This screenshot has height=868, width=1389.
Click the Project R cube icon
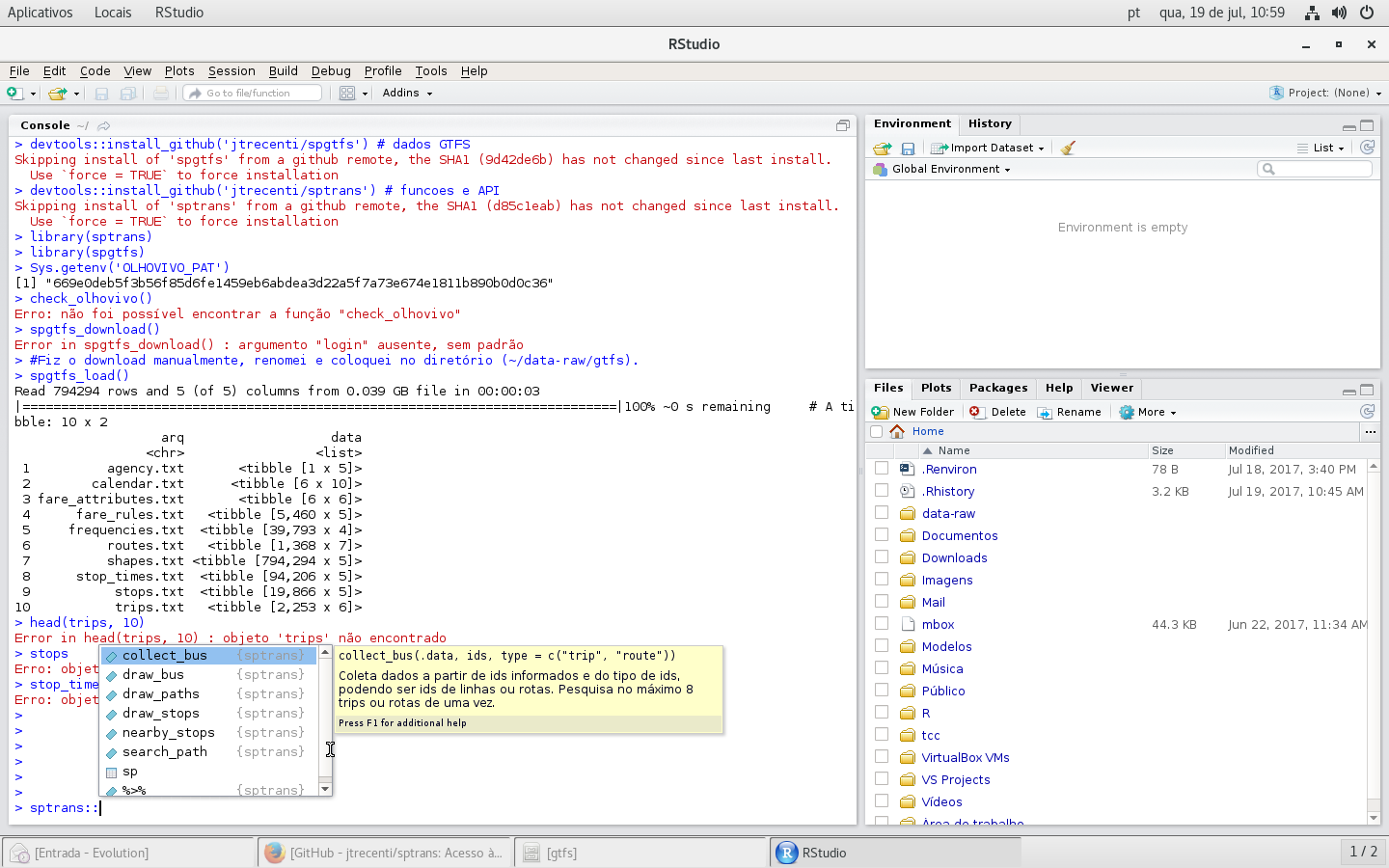click(1276, 93)
